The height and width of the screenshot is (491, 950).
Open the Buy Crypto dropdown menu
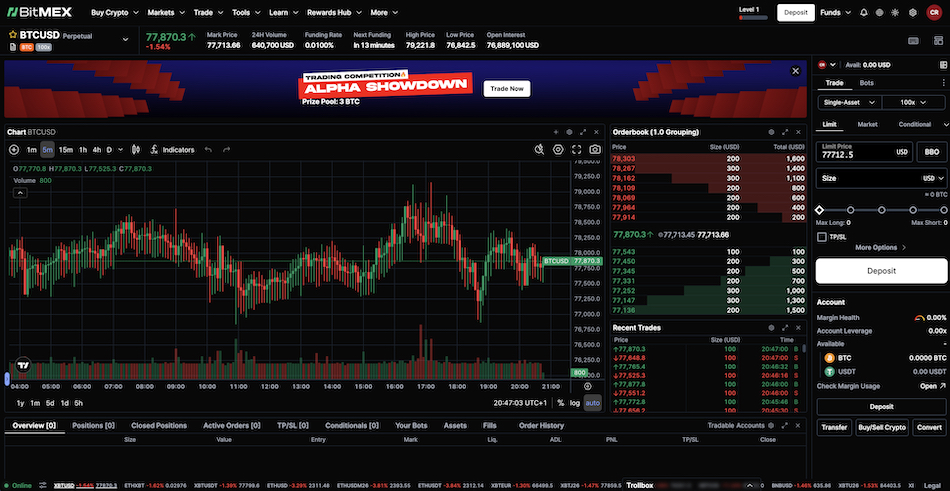click(x=115, y=12)
